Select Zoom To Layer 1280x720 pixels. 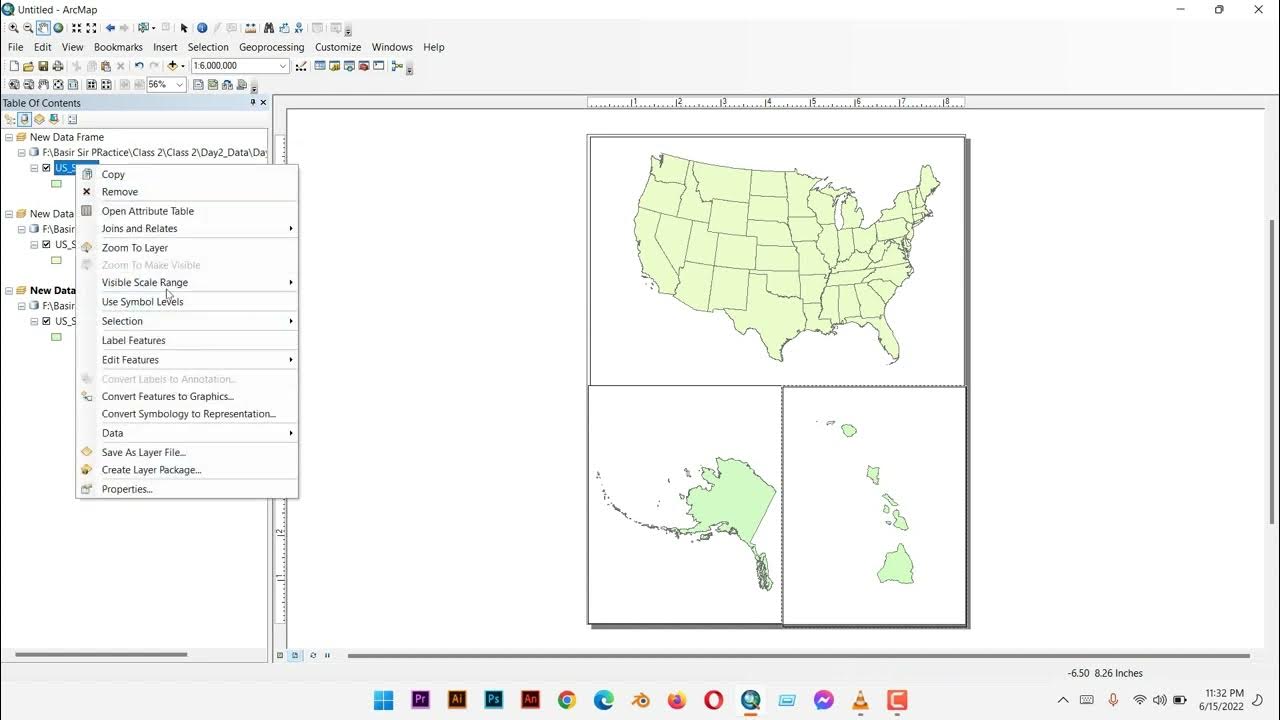187,248
